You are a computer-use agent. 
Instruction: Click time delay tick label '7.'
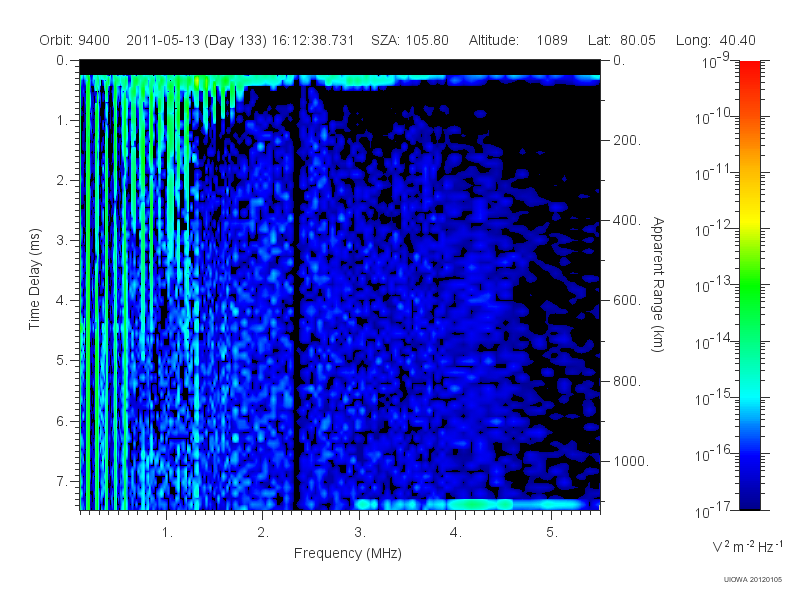[x=61, y=481]
